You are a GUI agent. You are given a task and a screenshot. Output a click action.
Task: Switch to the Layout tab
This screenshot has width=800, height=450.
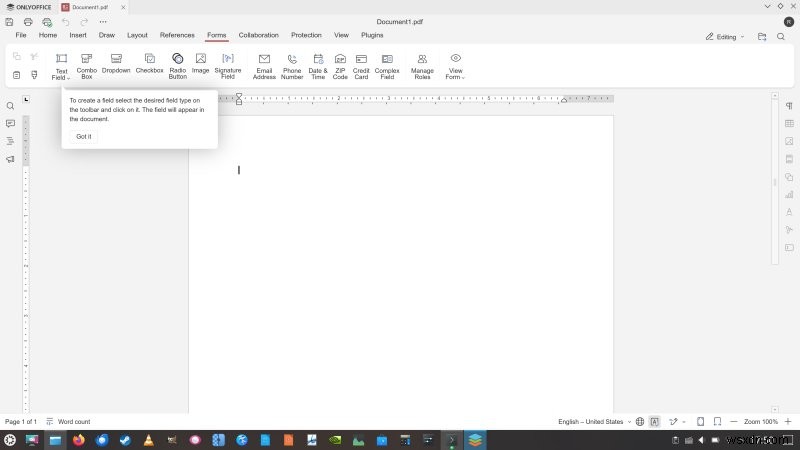137,35
